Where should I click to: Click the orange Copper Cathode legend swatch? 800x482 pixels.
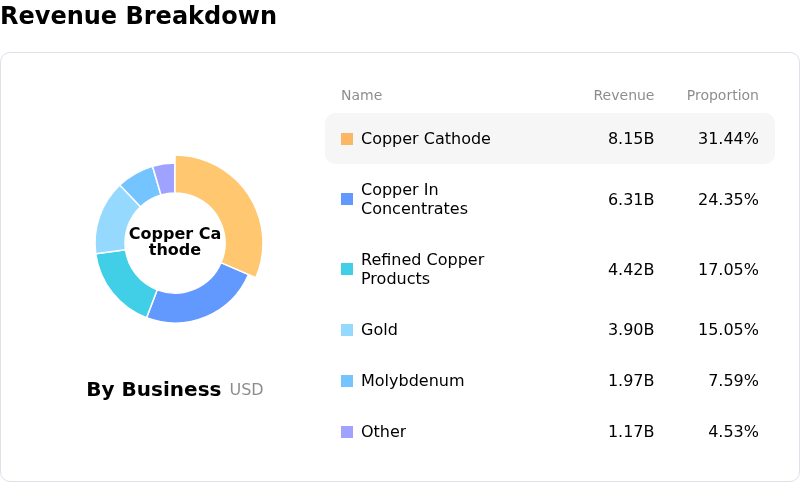click(347, 139)
